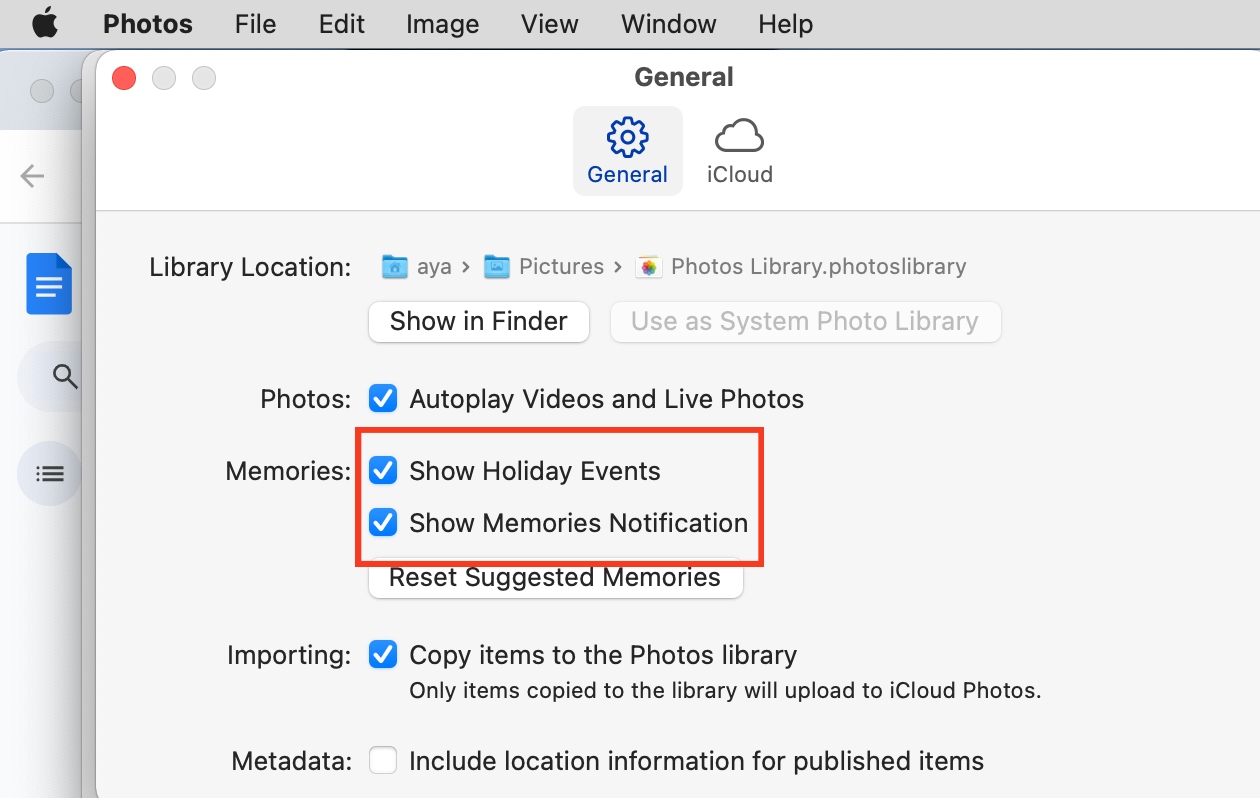Click the blue document icon in the sidebar

pyautogui.click(x=48, y=284)
